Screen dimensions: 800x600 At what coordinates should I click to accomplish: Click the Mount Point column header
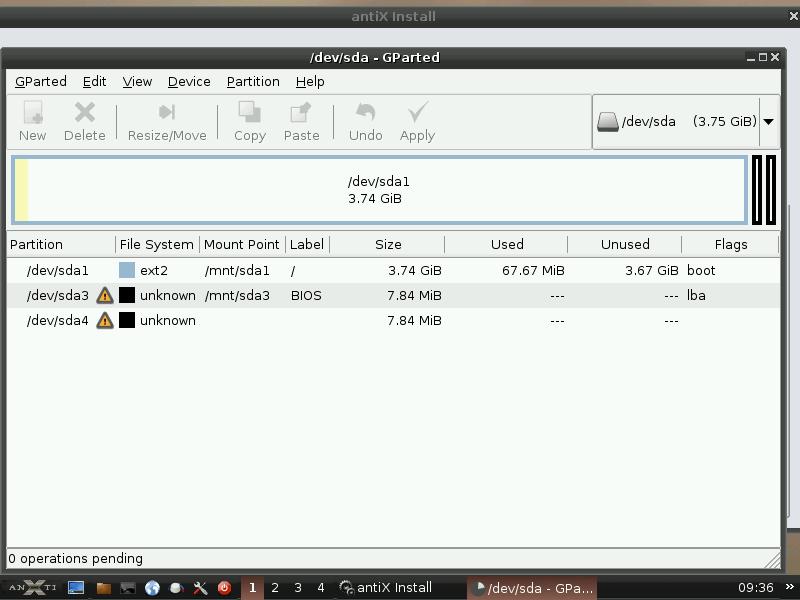[242, 244]
